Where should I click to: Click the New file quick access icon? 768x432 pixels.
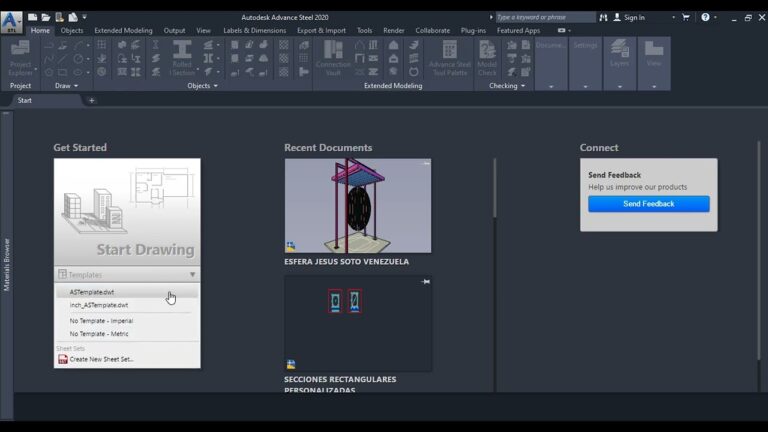(x=32, y=17)
